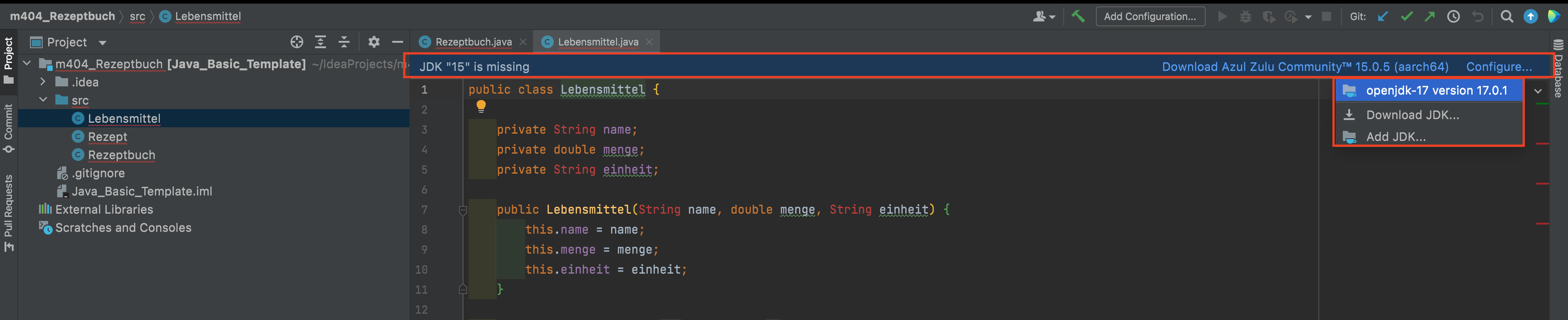This screenshot has height=320, width=1568.
Task: Open Rezept class in project tree
Action: [108, 136]
